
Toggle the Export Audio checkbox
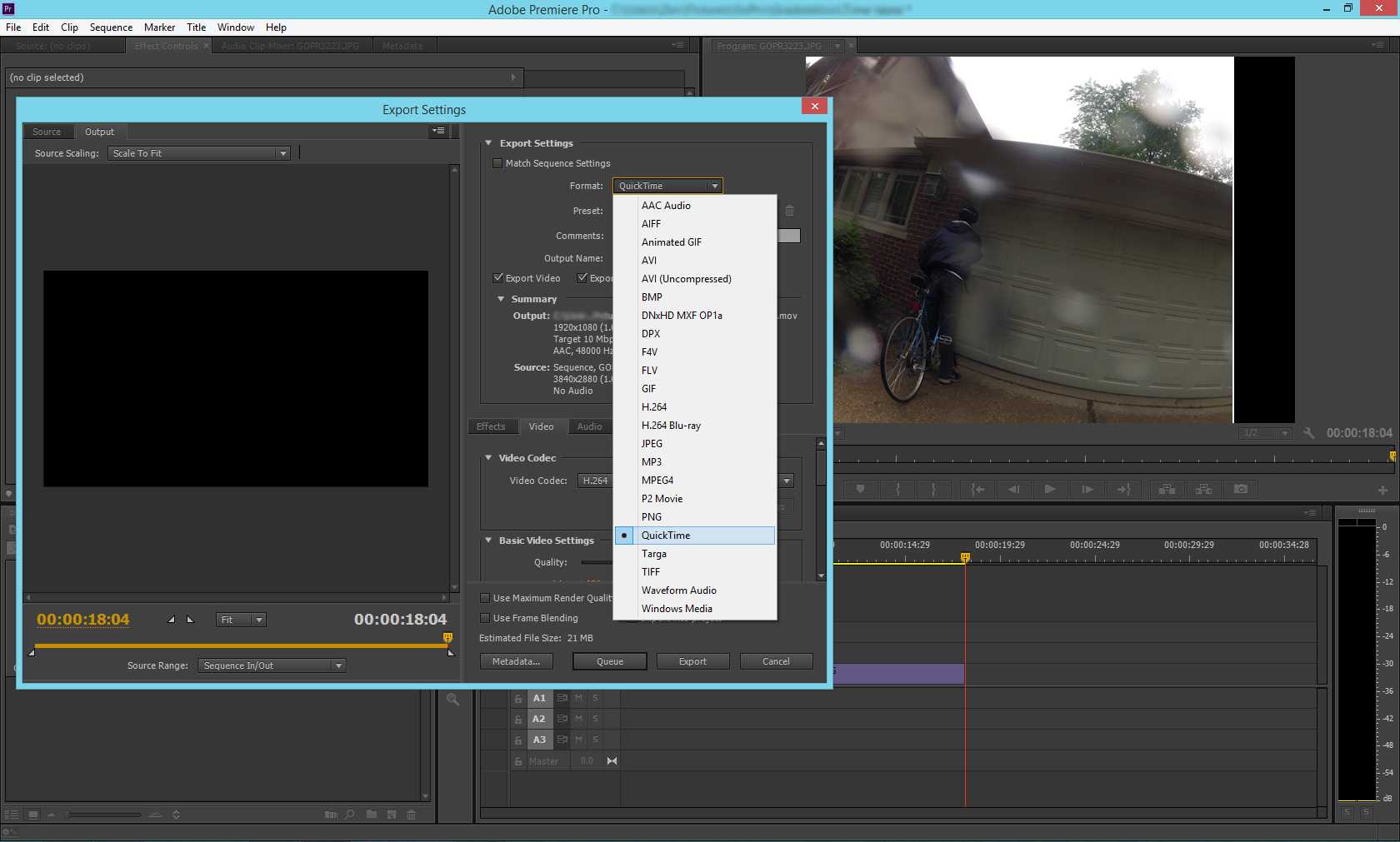coord(582,278)
